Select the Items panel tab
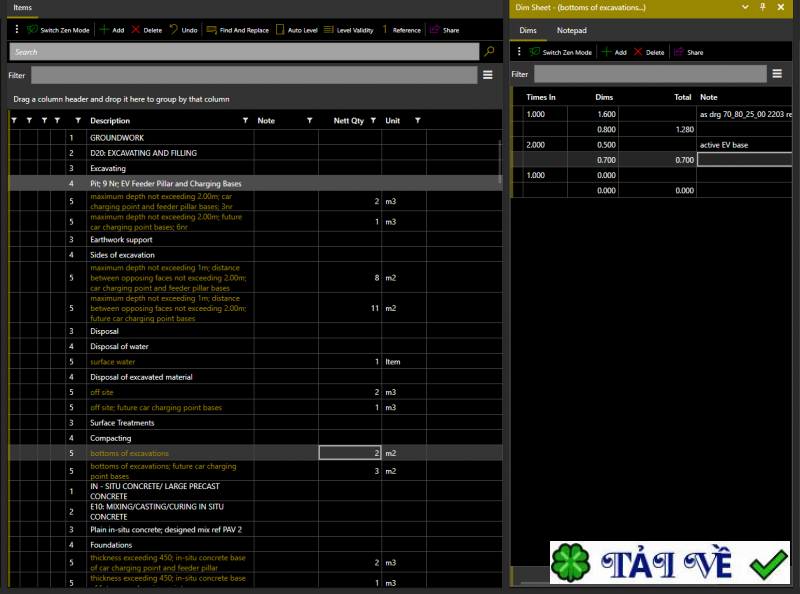This screenshot has height=594, width=800. click(22, 8)
